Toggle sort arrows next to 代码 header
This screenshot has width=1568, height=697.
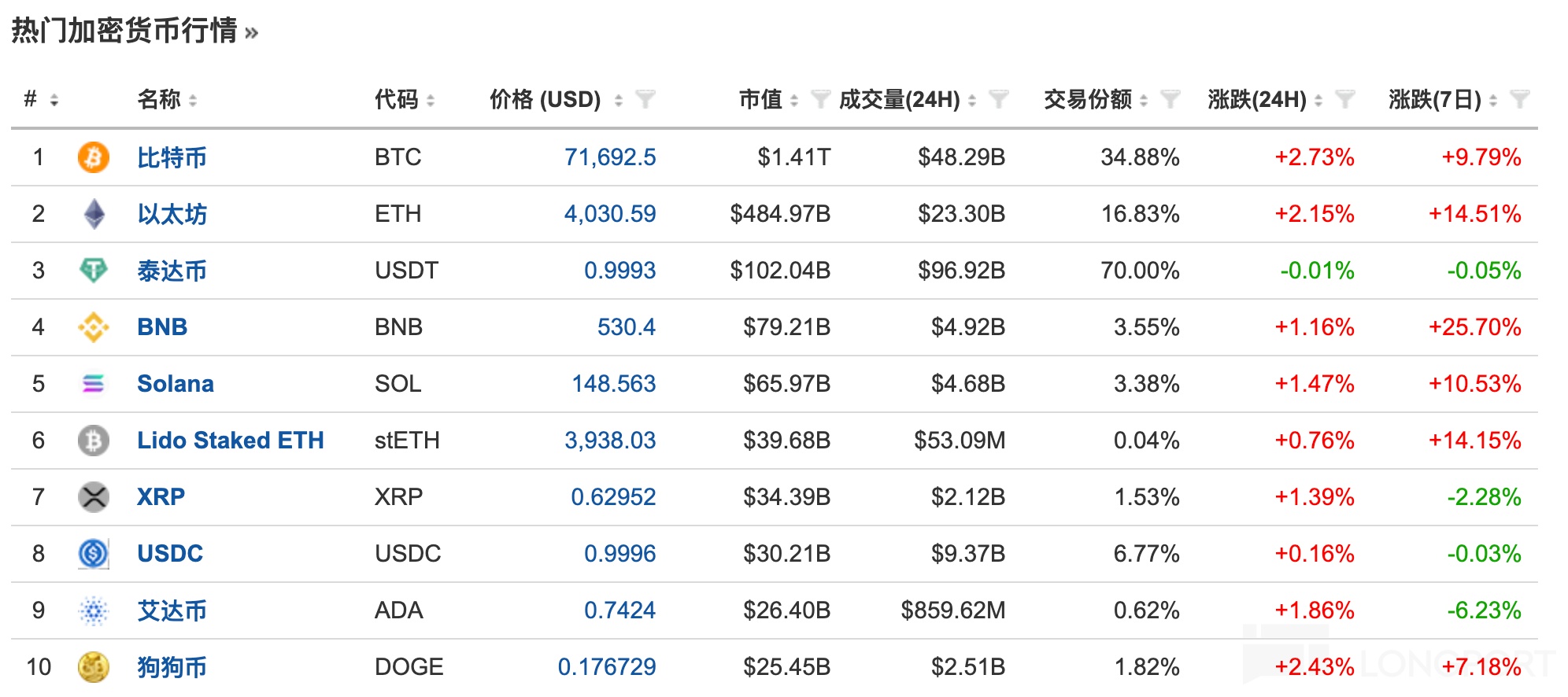(431, 100)
